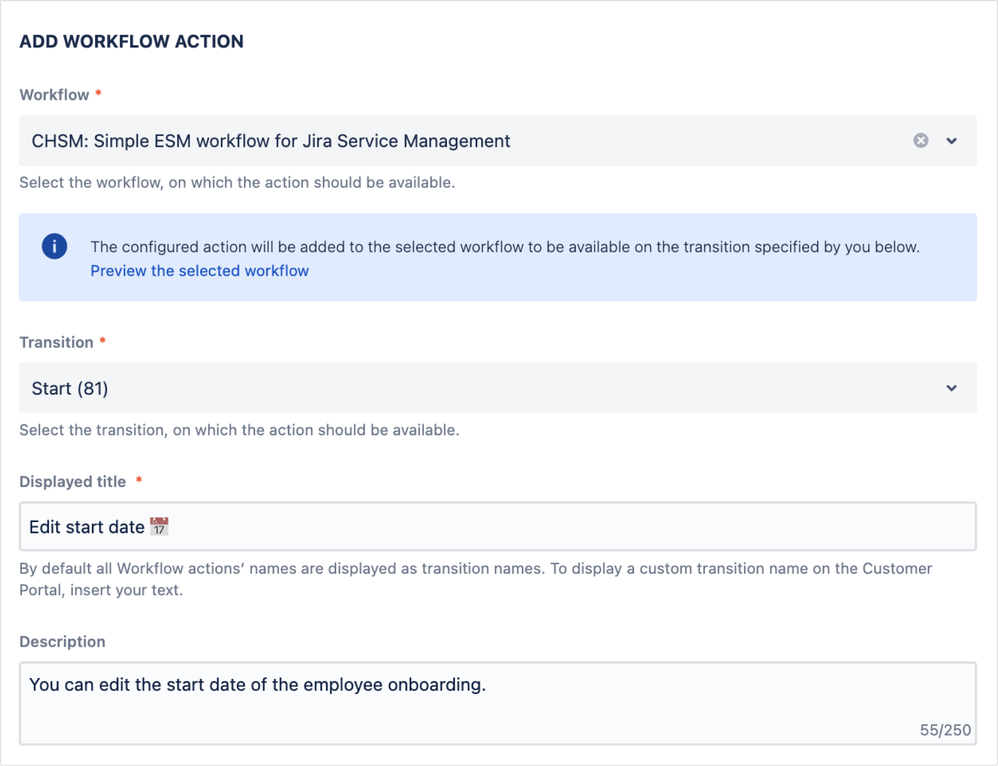Screen dimensions: 998x766
Task: Click the 55/250 character counter
Action: click(945, 730)
